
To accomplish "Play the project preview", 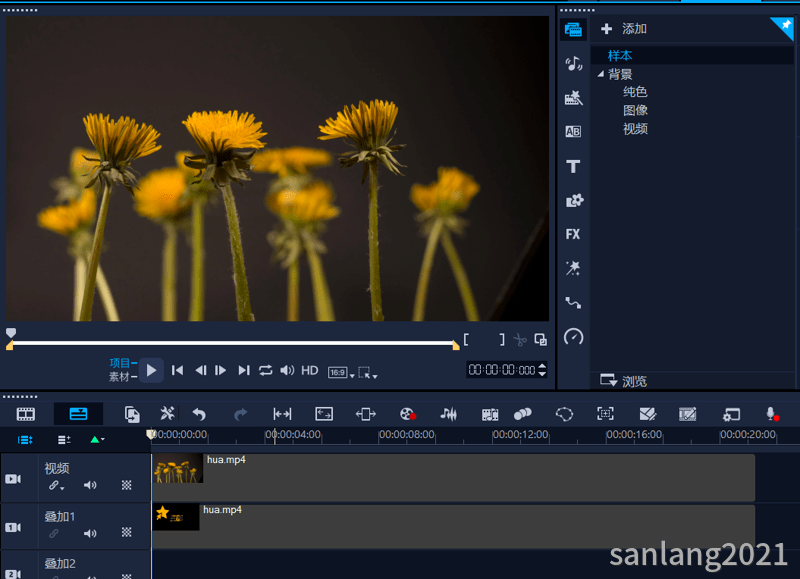I will click(x=151, y=370).
